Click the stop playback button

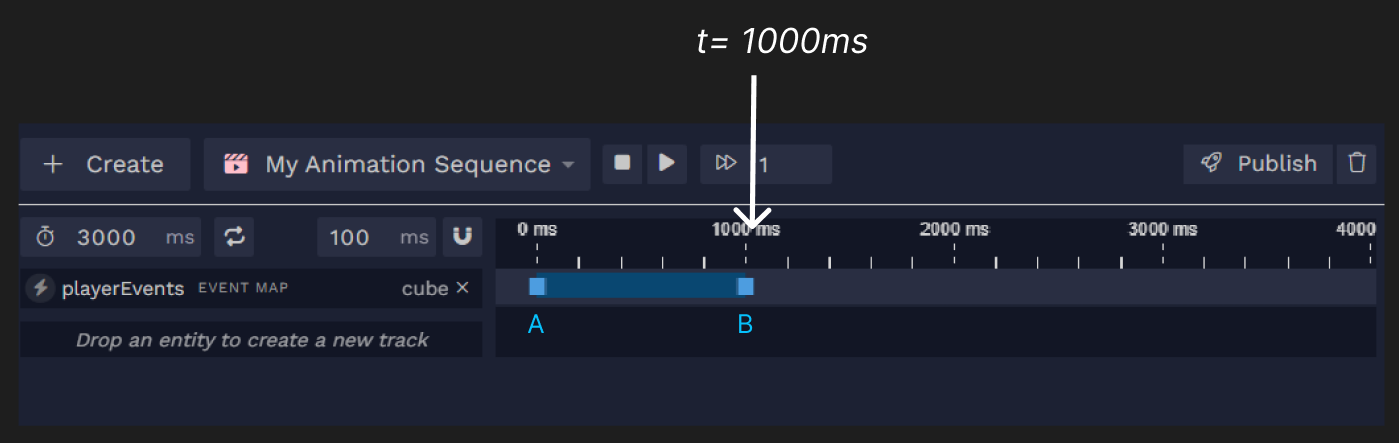click(622, 163)
